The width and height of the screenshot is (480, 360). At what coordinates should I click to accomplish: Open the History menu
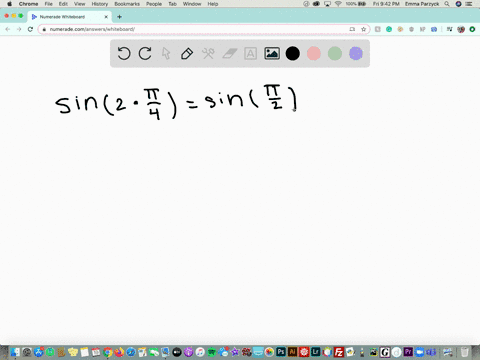tap(100, 4)
